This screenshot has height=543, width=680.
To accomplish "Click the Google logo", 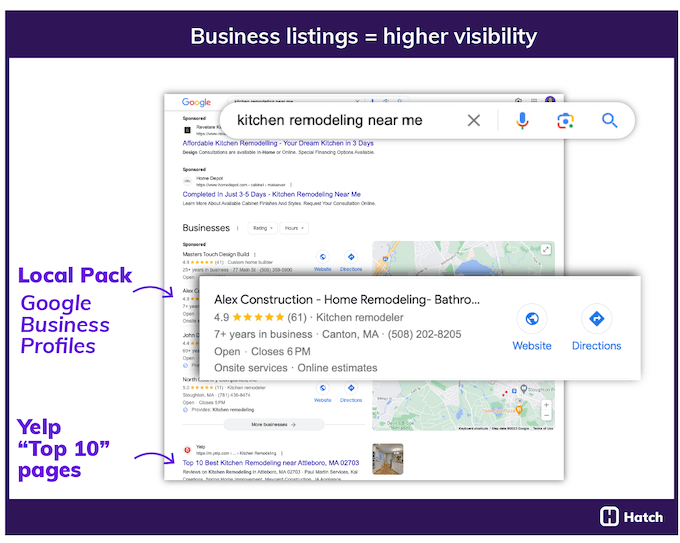I will click(x=196, y=102).
